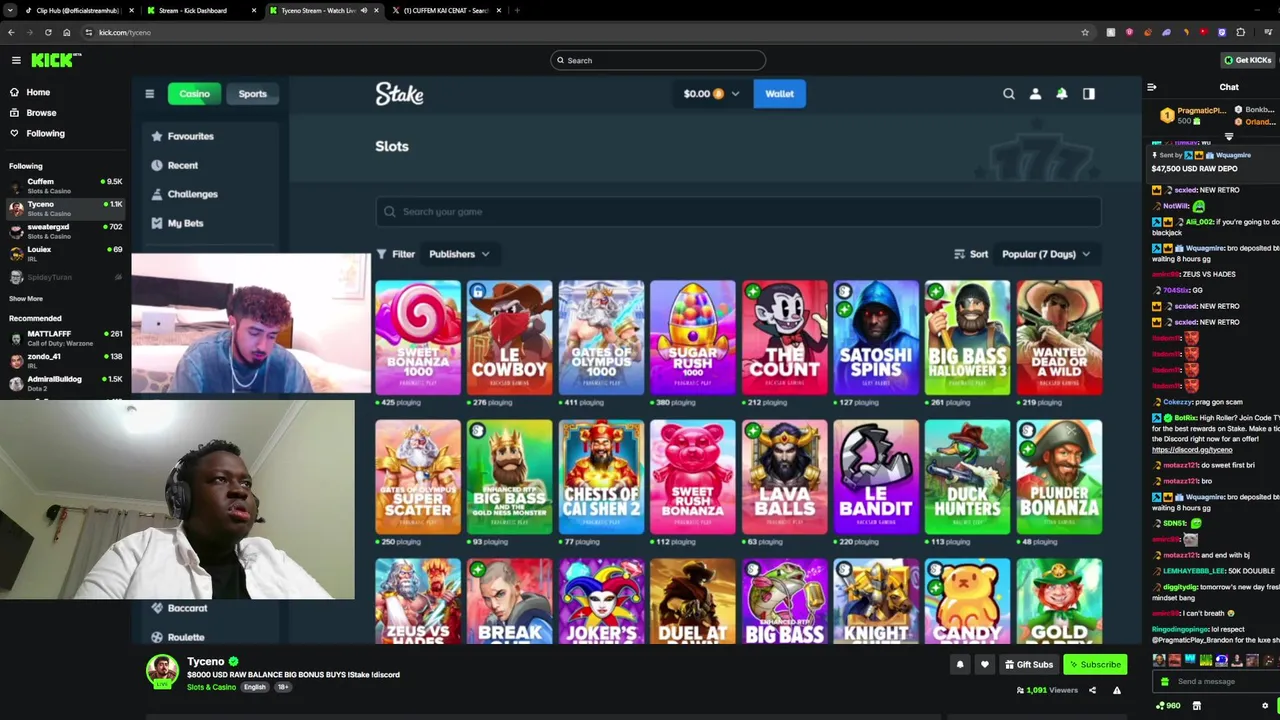Viewport: 1280px width, 720px height.
Task: Open Satoshi Spins slot game
Action: click(x=876, y=338)
